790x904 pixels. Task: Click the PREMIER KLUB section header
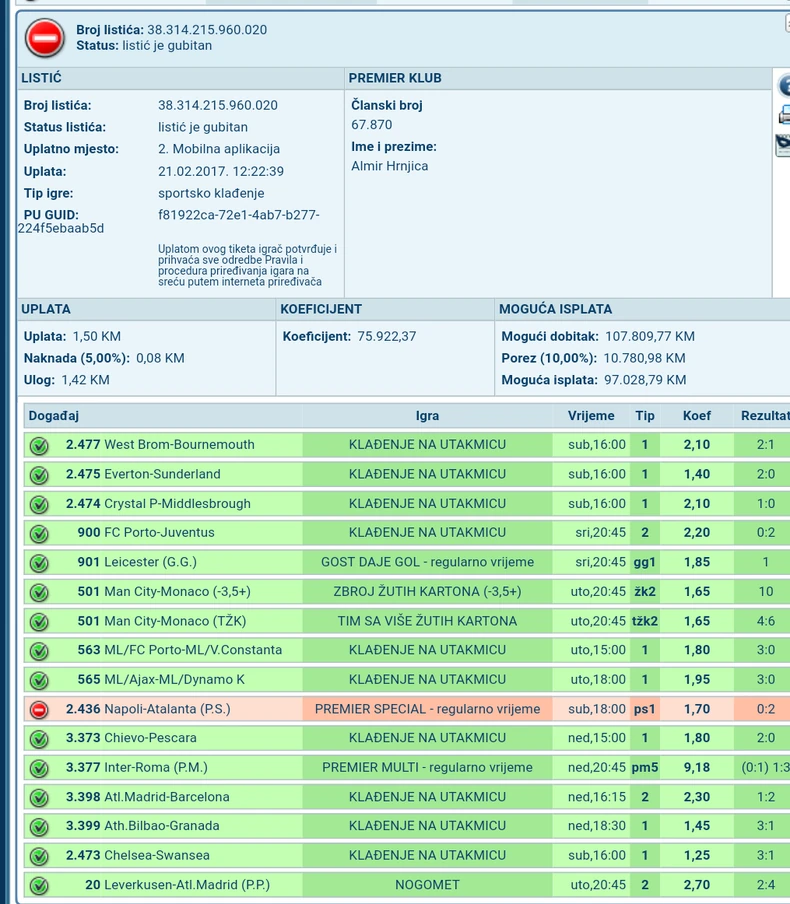click(x=395, y=78)
